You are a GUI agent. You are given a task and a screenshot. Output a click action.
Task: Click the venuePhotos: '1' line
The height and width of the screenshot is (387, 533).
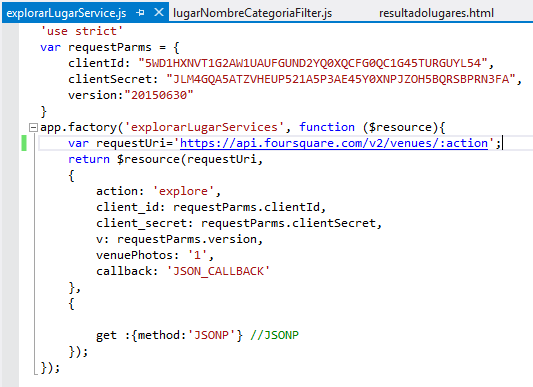pyautogui.click(x=155, y=255)
